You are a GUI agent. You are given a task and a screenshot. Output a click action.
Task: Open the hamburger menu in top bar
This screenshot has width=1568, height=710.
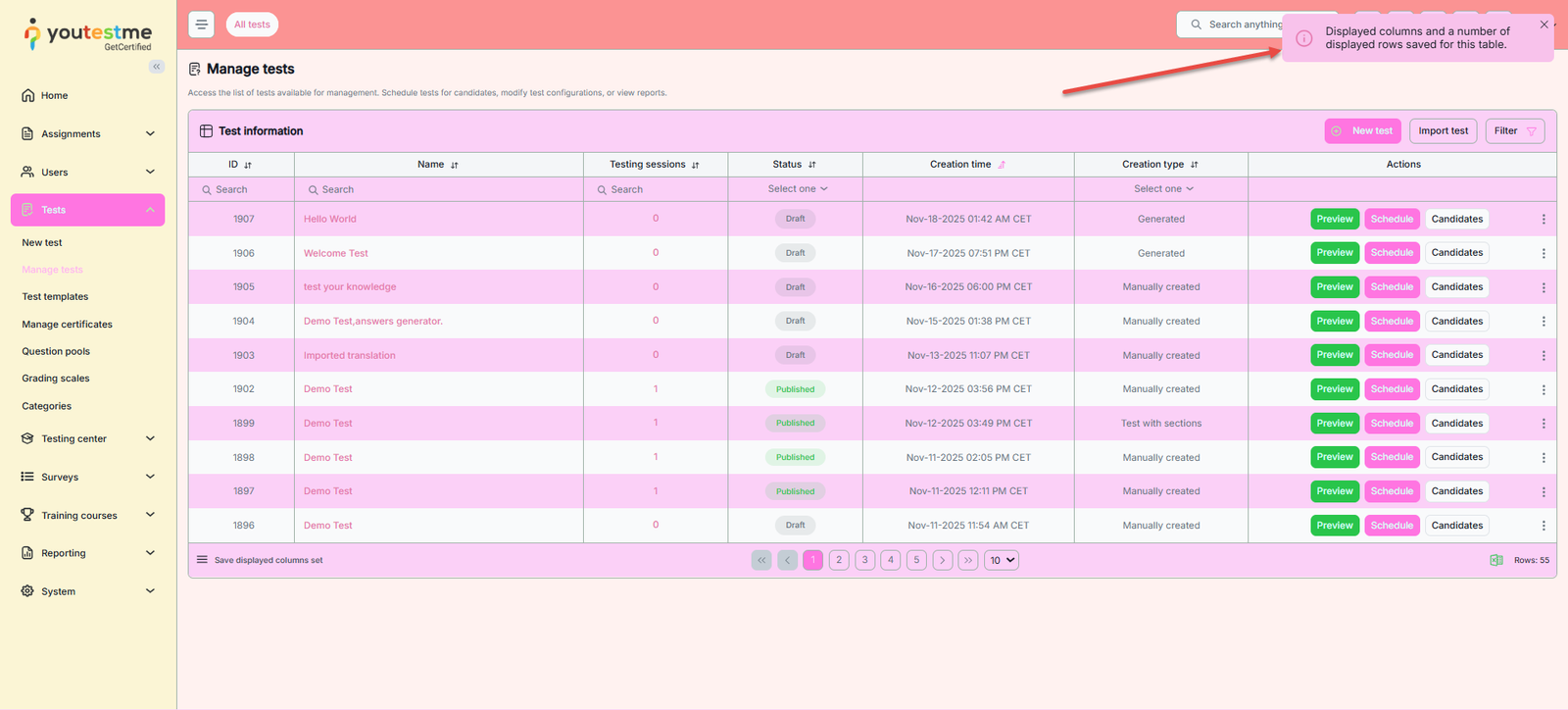pos(201,25)
